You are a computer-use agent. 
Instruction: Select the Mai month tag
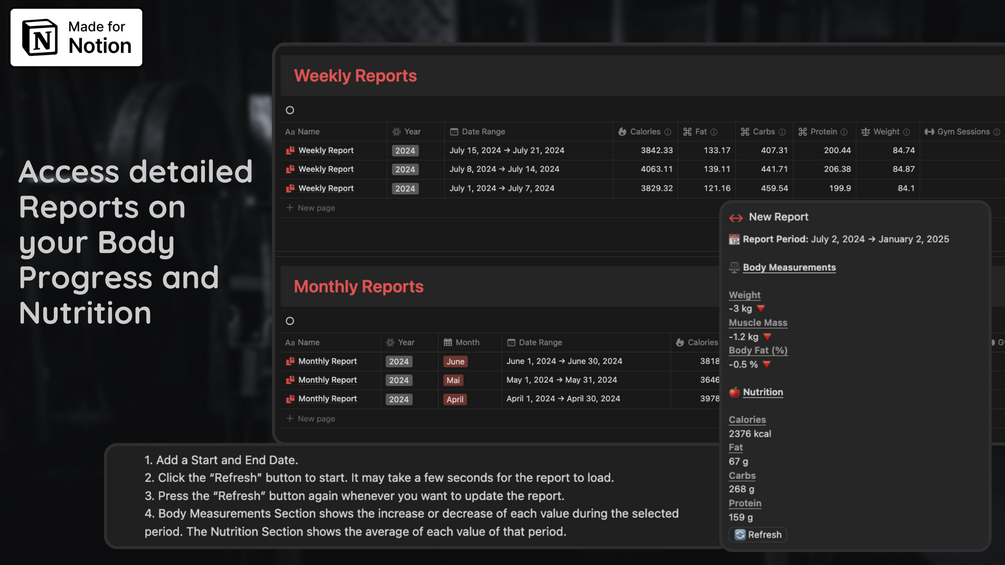coord(453,380)
